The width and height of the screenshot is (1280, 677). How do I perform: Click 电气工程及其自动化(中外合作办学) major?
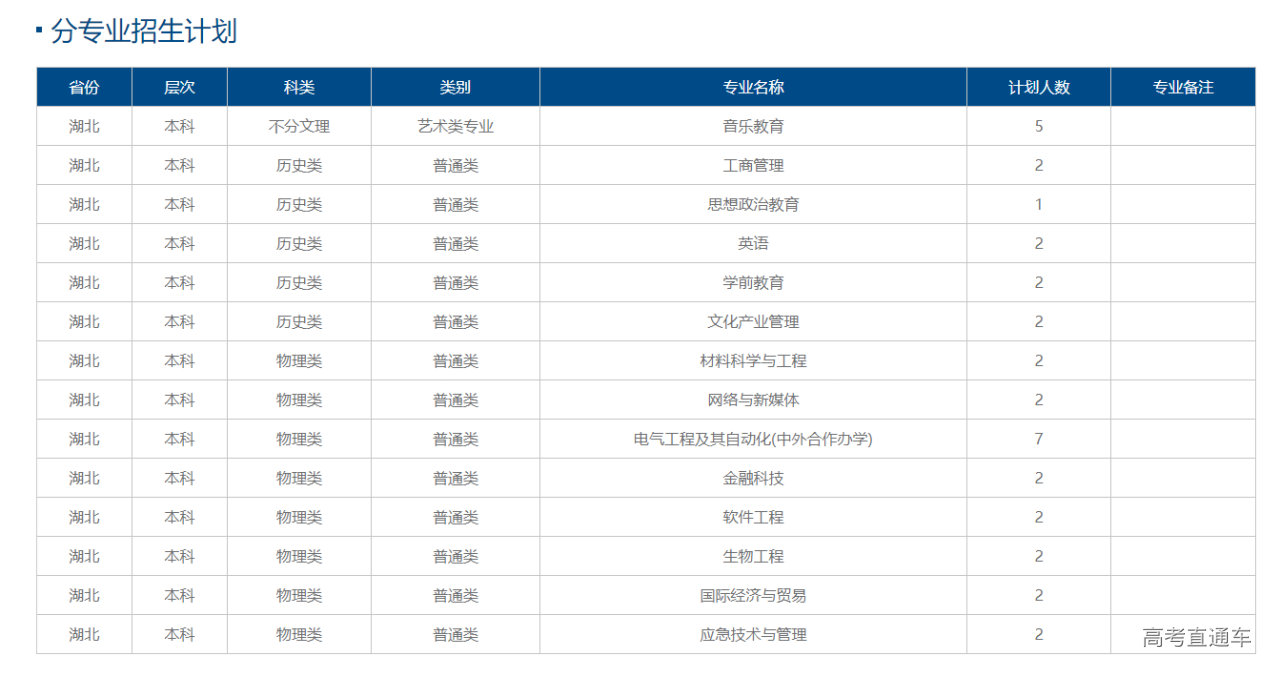753,439
